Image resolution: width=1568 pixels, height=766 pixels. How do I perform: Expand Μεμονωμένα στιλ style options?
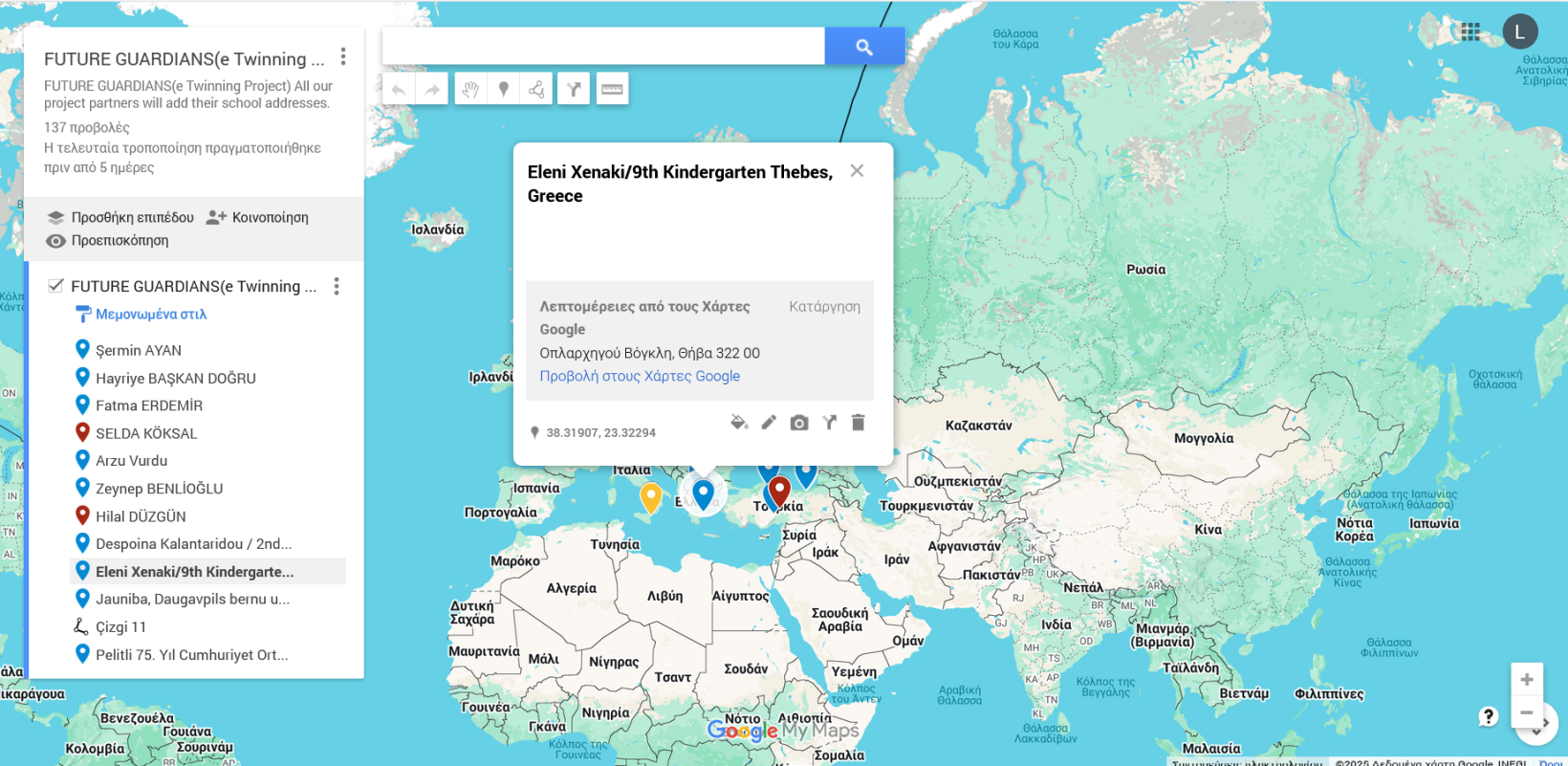coord(150,314)
